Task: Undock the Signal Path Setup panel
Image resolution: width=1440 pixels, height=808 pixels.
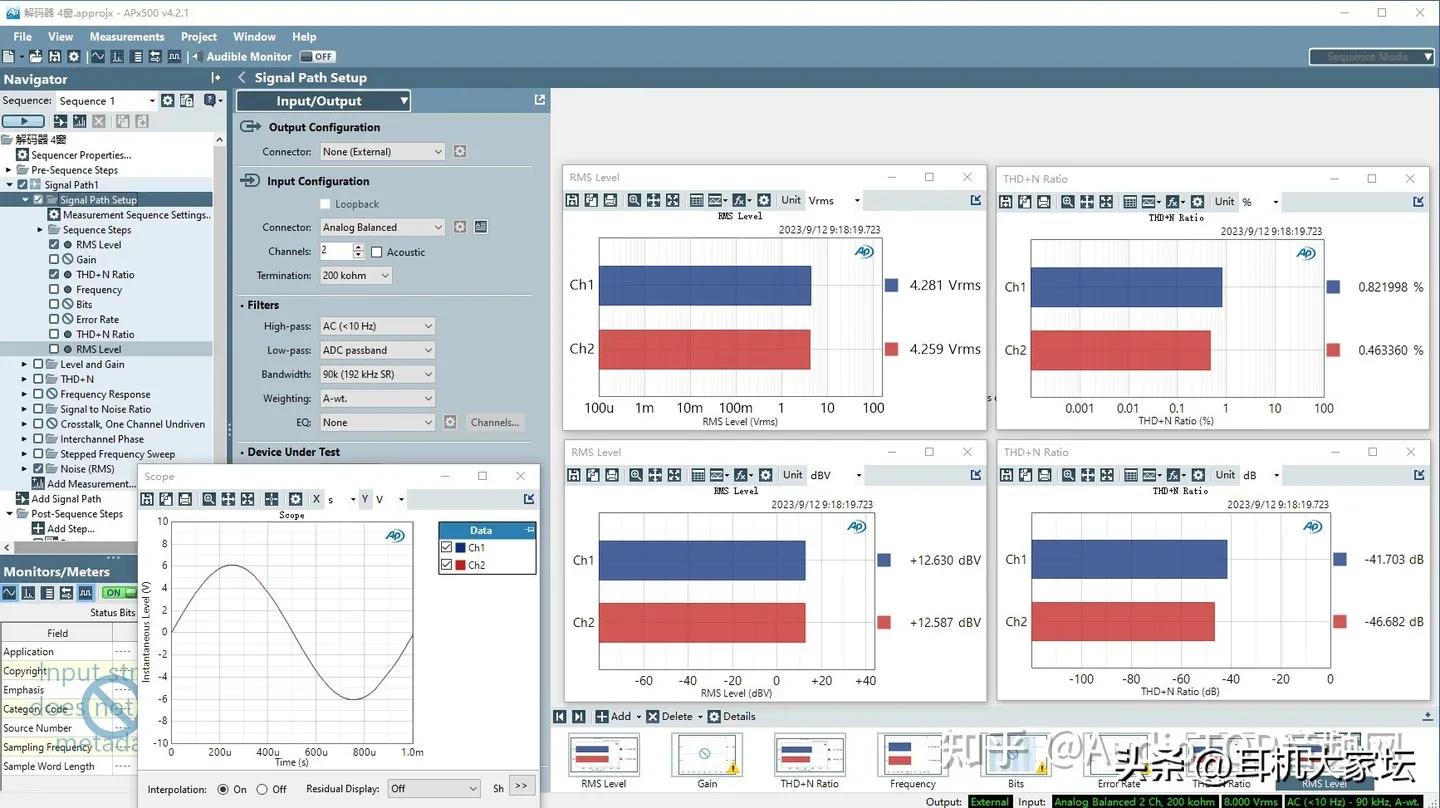Action: point(540,100)
